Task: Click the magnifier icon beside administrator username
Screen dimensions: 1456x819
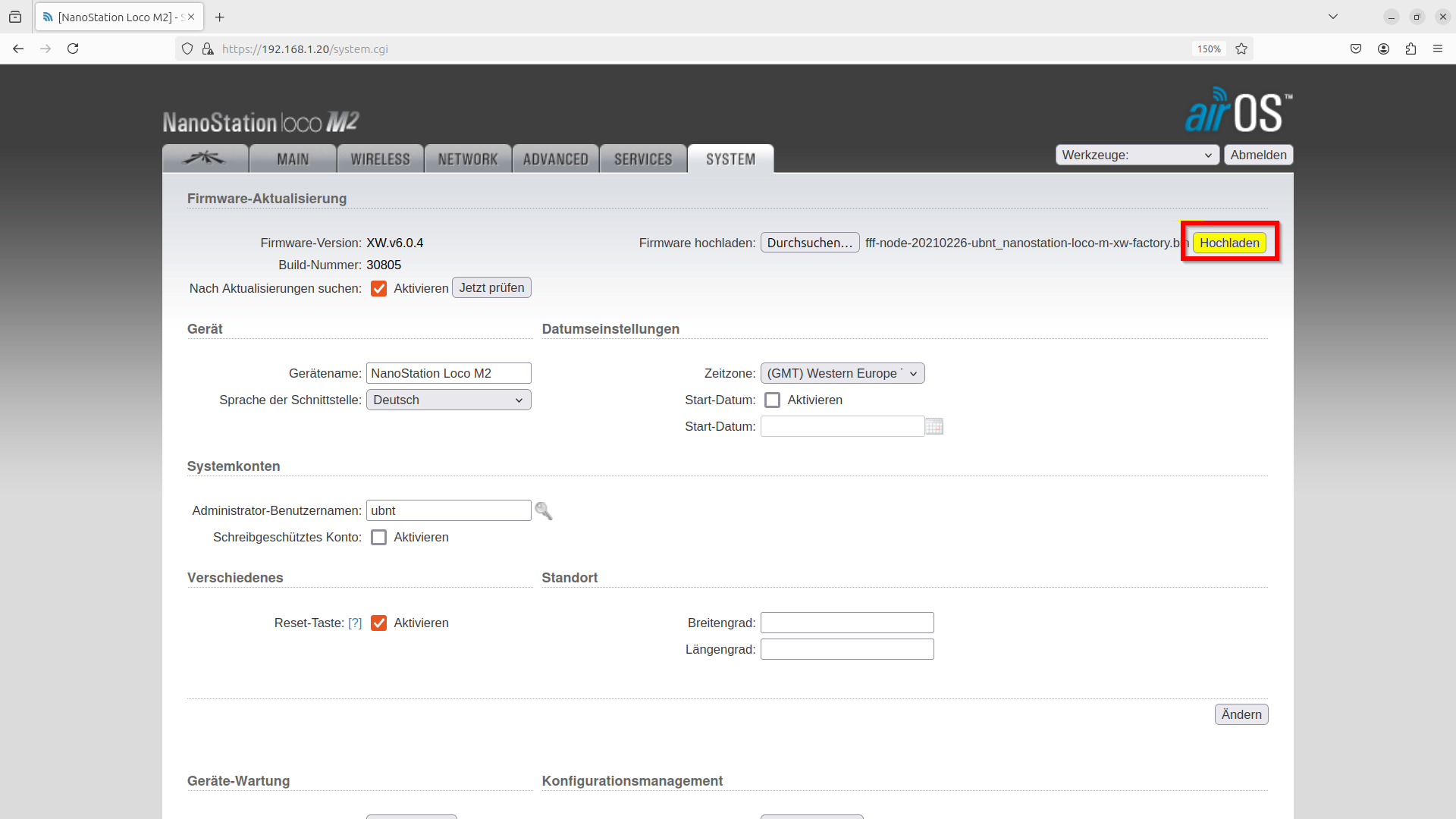Action: (x=543, y=511)
